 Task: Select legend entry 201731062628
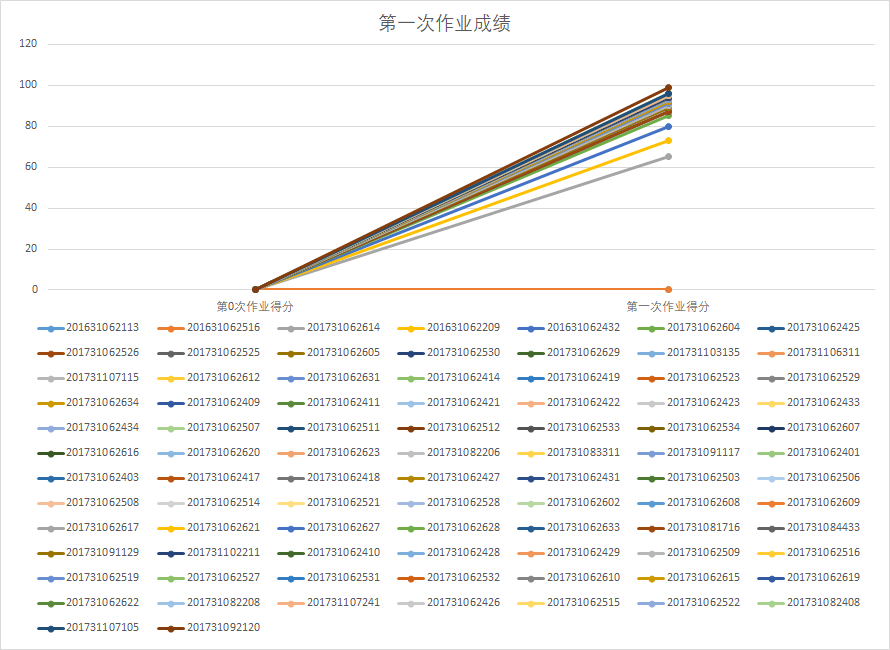click(449, 527)
